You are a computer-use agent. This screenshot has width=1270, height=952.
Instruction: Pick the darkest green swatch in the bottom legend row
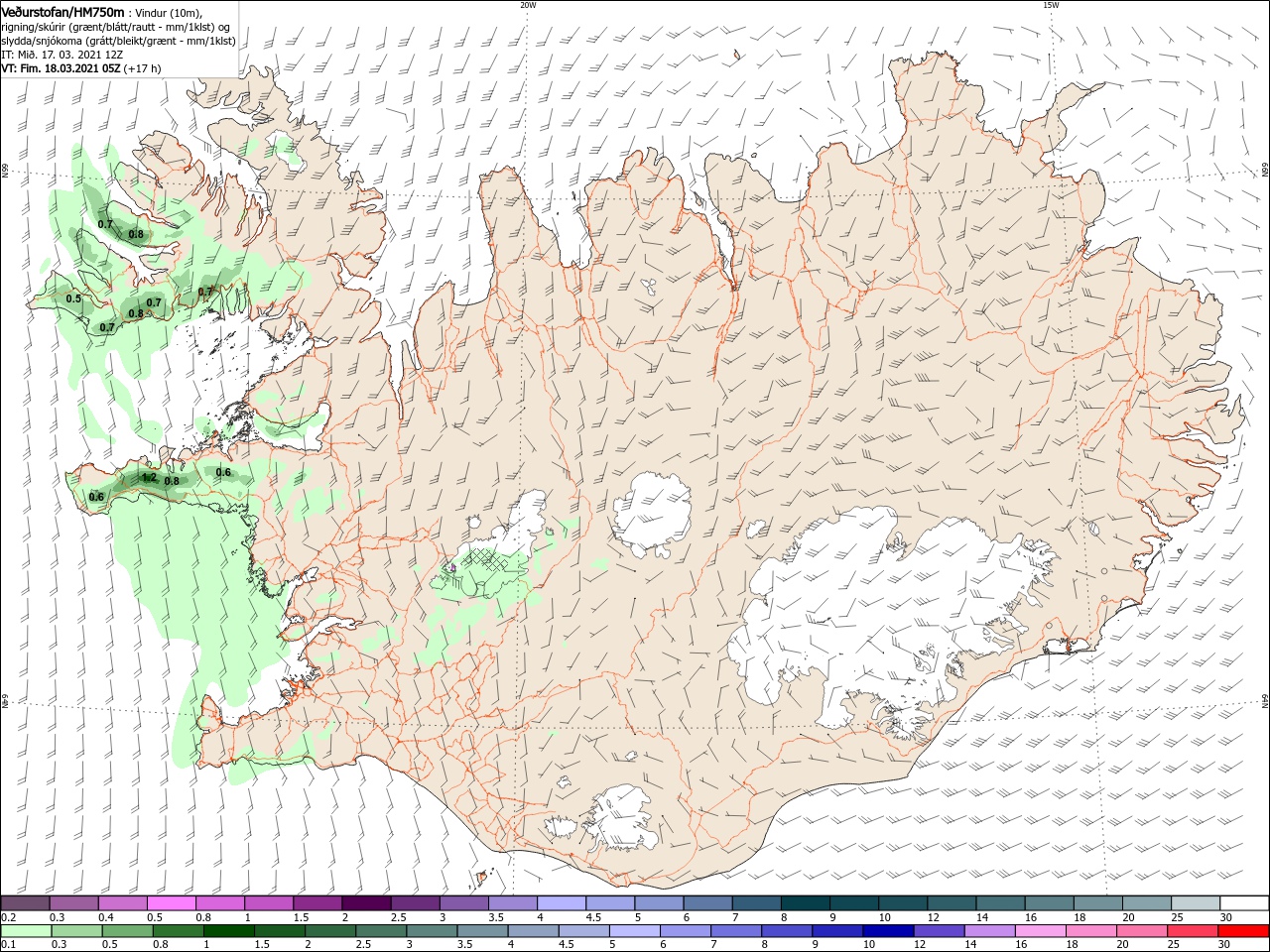pyautogui.click(x=229, y=931)
